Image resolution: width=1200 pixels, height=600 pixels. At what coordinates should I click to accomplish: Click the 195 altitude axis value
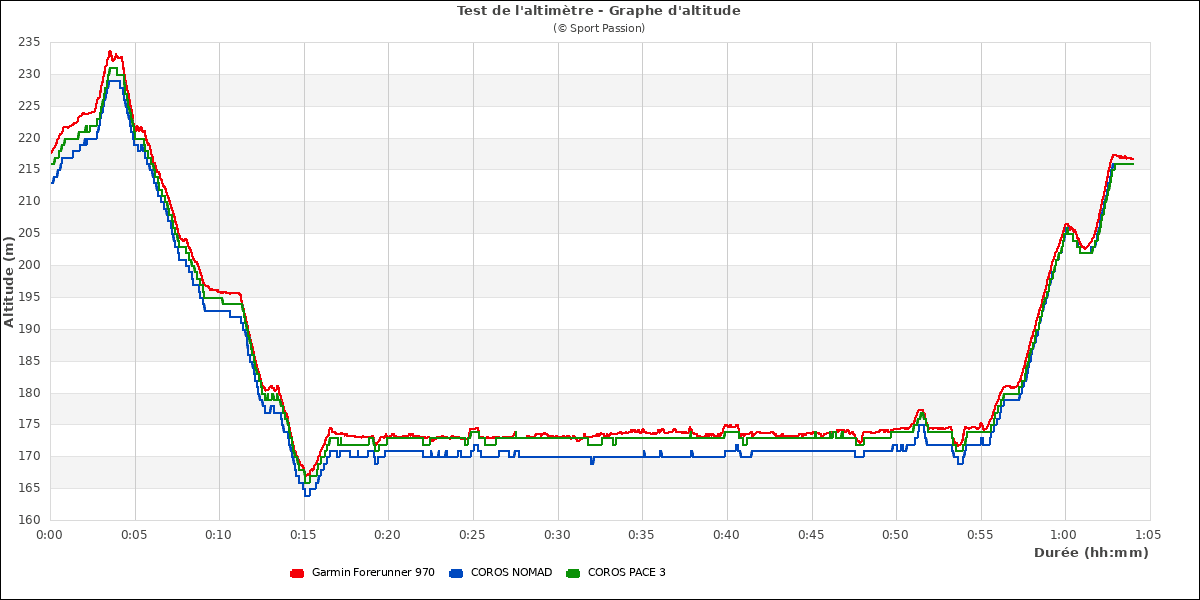[x=29, y=297]
